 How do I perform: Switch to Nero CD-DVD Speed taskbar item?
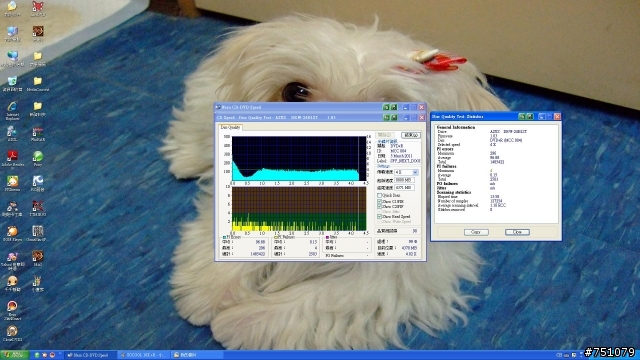pos(91,355)
